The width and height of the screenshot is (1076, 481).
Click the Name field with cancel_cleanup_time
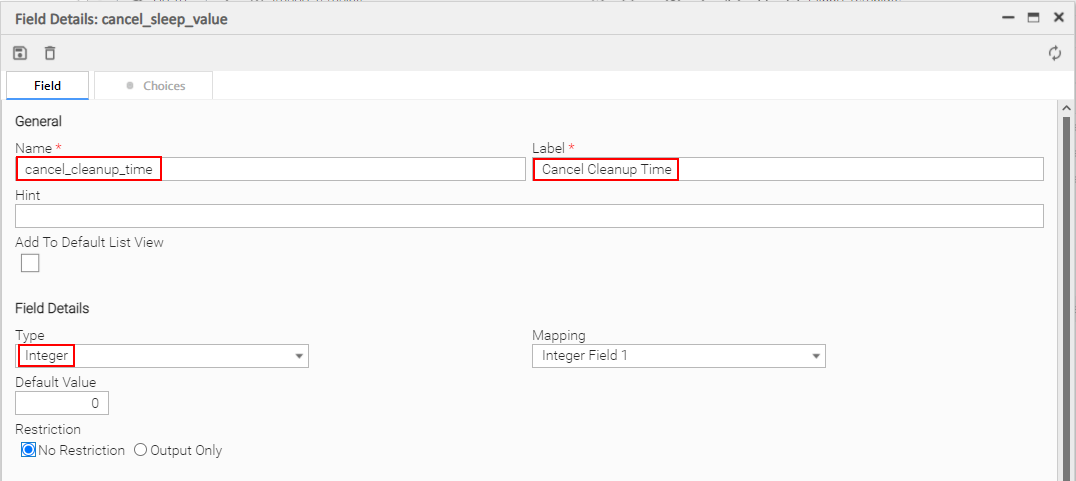(x=270, y=169)
